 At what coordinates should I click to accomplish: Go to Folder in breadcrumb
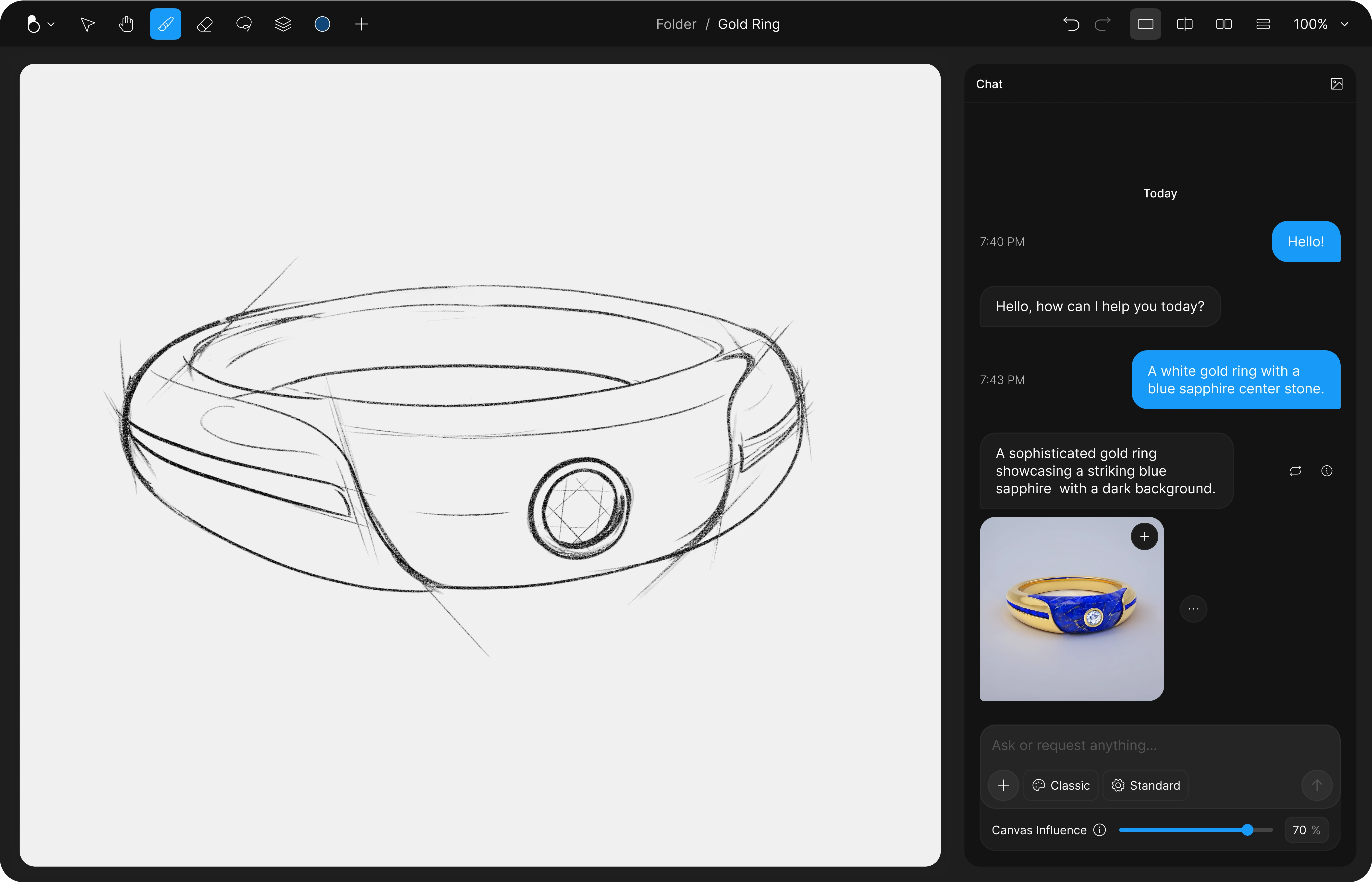pos(676,24)
